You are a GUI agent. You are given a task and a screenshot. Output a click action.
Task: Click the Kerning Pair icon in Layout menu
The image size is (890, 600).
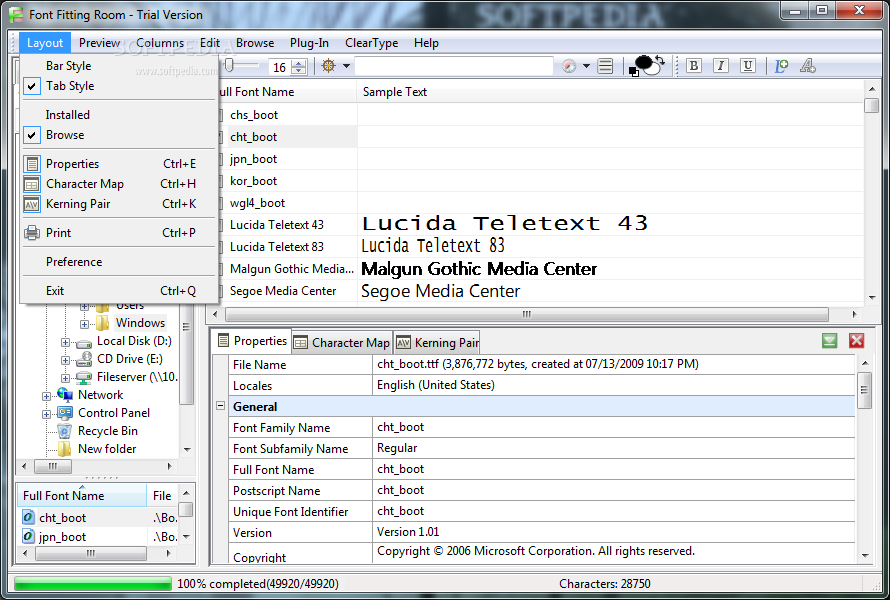click(x=32, y=204)
